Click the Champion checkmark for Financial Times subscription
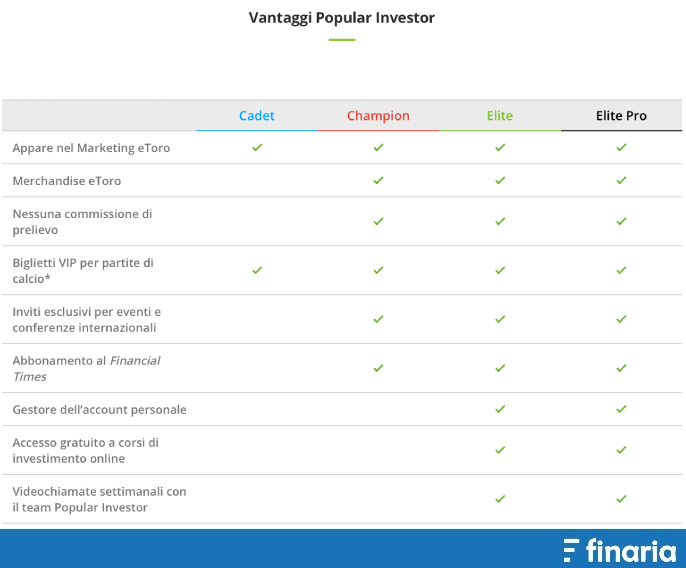 pyautogui.click(x=378, y=368)
